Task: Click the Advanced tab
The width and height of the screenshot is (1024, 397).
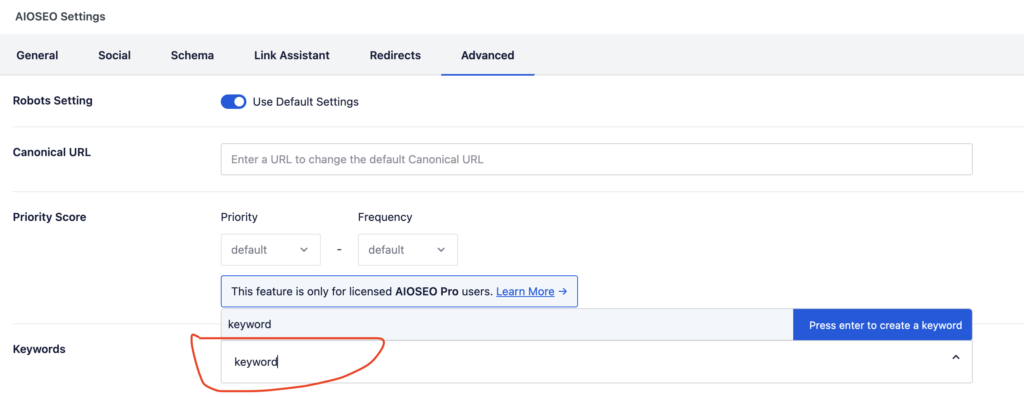Action: (x=487, y=56)
